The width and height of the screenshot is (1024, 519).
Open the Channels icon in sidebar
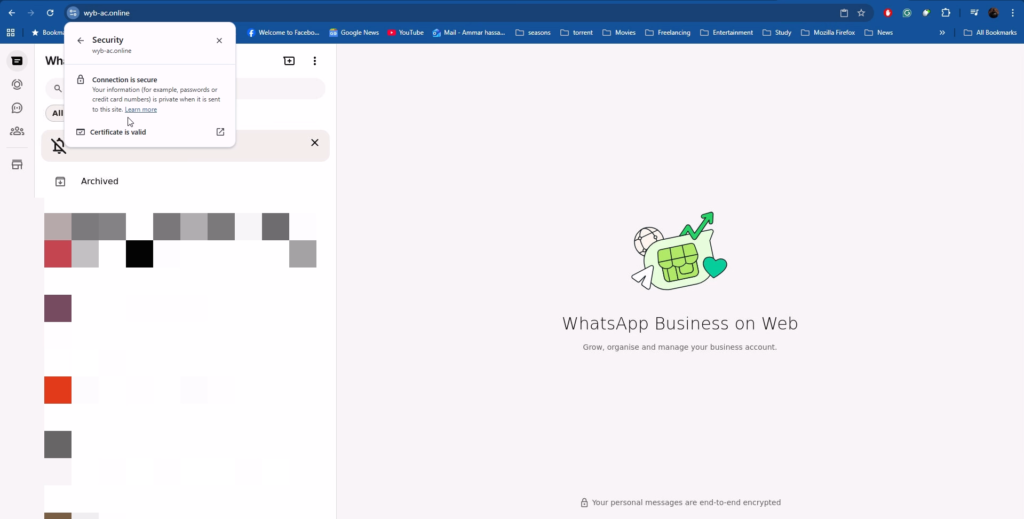(x=17, y=108)
